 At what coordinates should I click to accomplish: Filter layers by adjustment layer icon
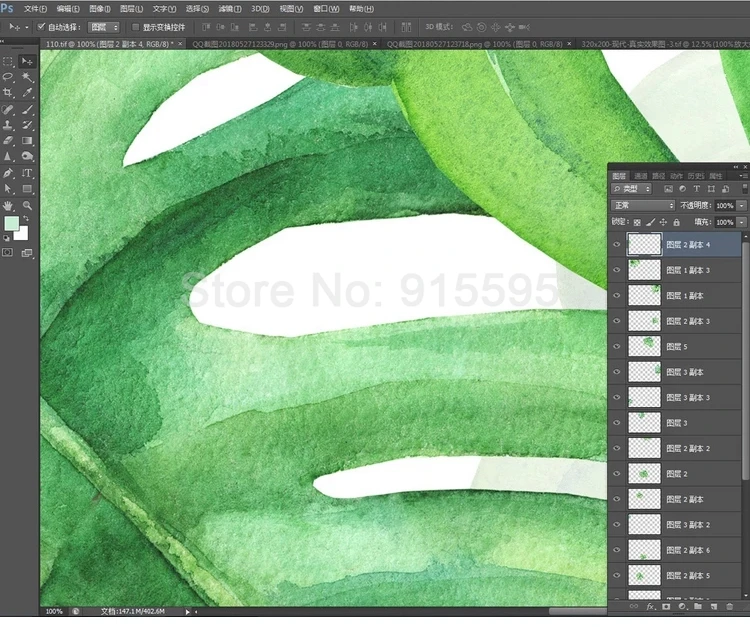(x=683, y=189)
